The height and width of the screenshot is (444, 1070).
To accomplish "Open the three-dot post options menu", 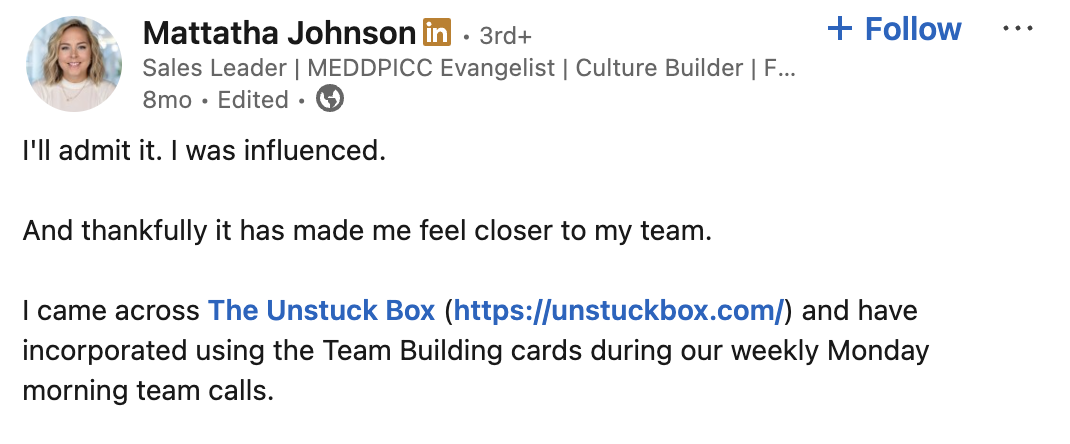I will pos(1018,29).
